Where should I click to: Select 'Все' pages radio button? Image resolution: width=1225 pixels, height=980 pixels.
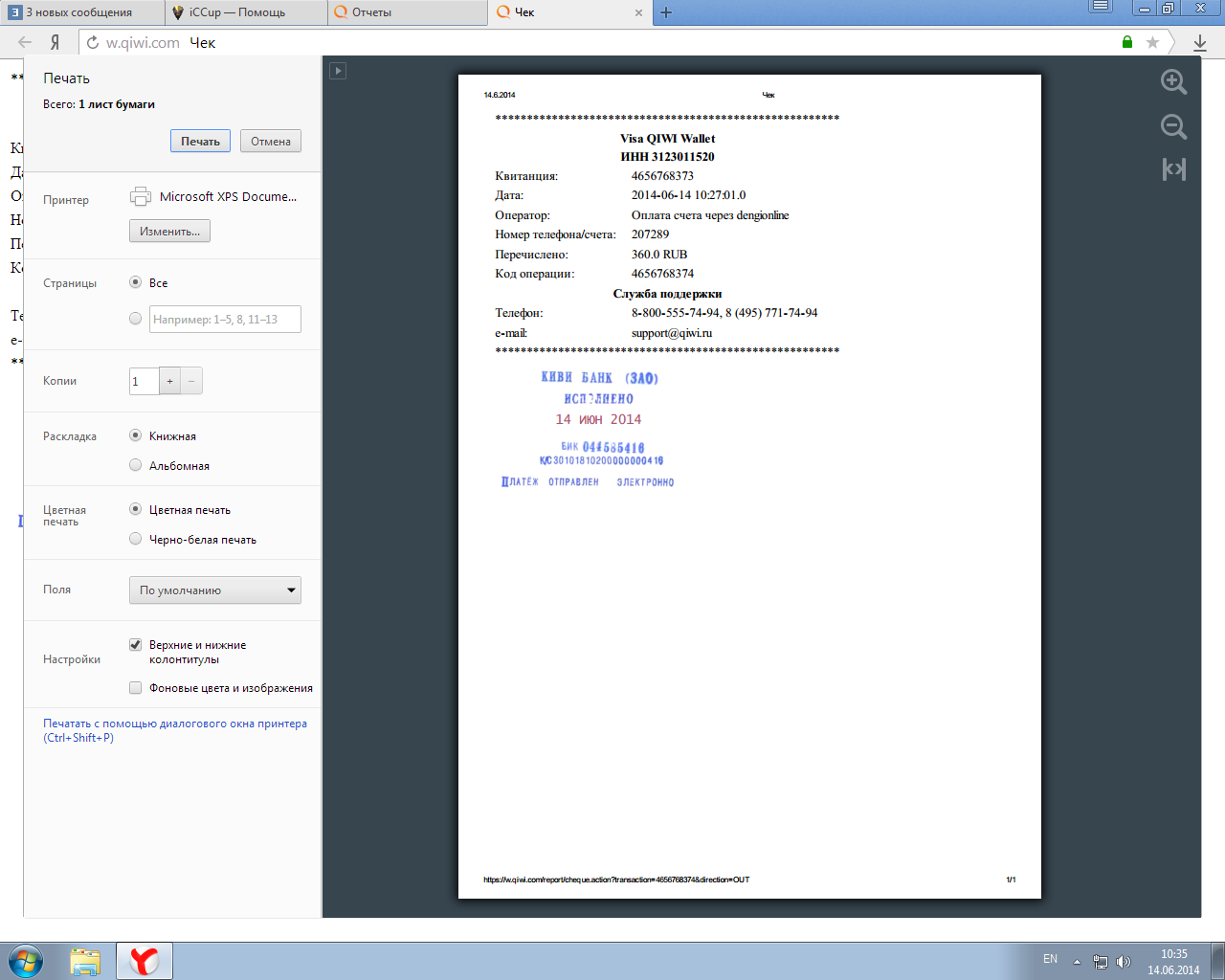point(135,282)
